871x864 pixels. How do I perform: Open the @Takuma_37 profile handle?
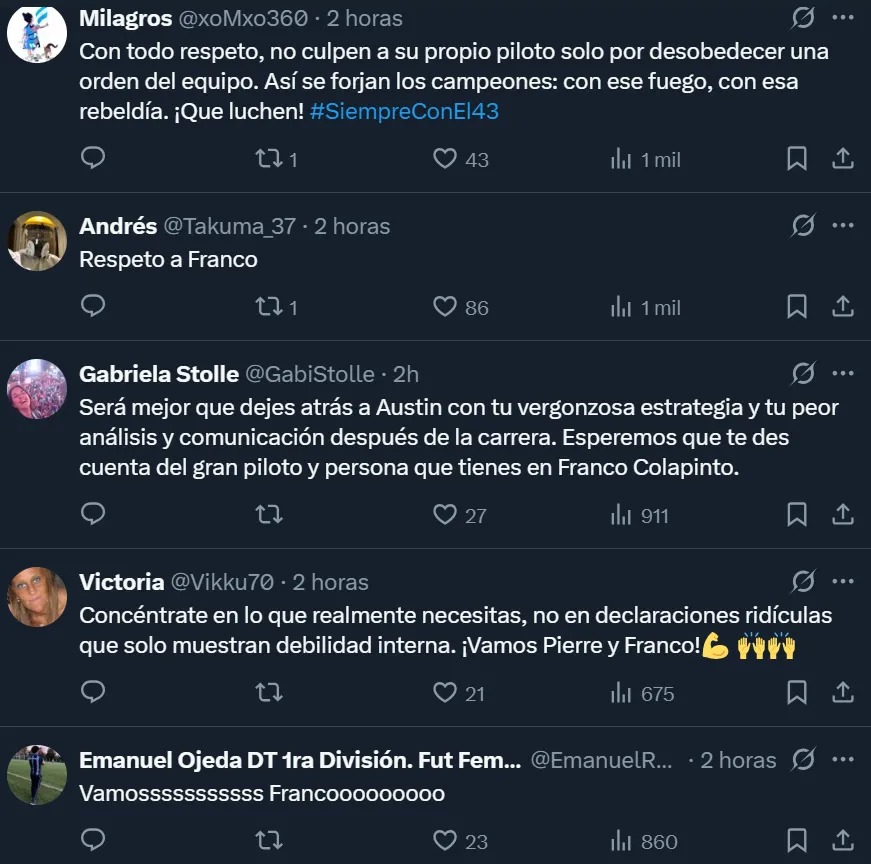click(x=229, y=226)
